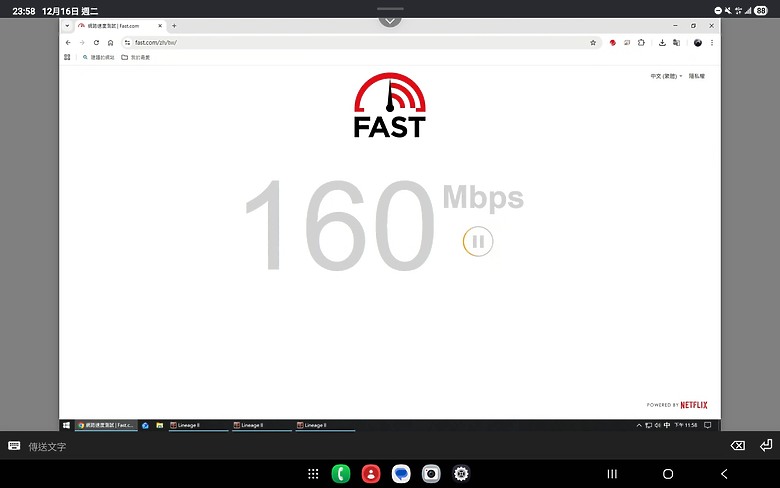This screenshot has width=780, height=488.
Task: Click the Netflix logo link
Action: 694,405
